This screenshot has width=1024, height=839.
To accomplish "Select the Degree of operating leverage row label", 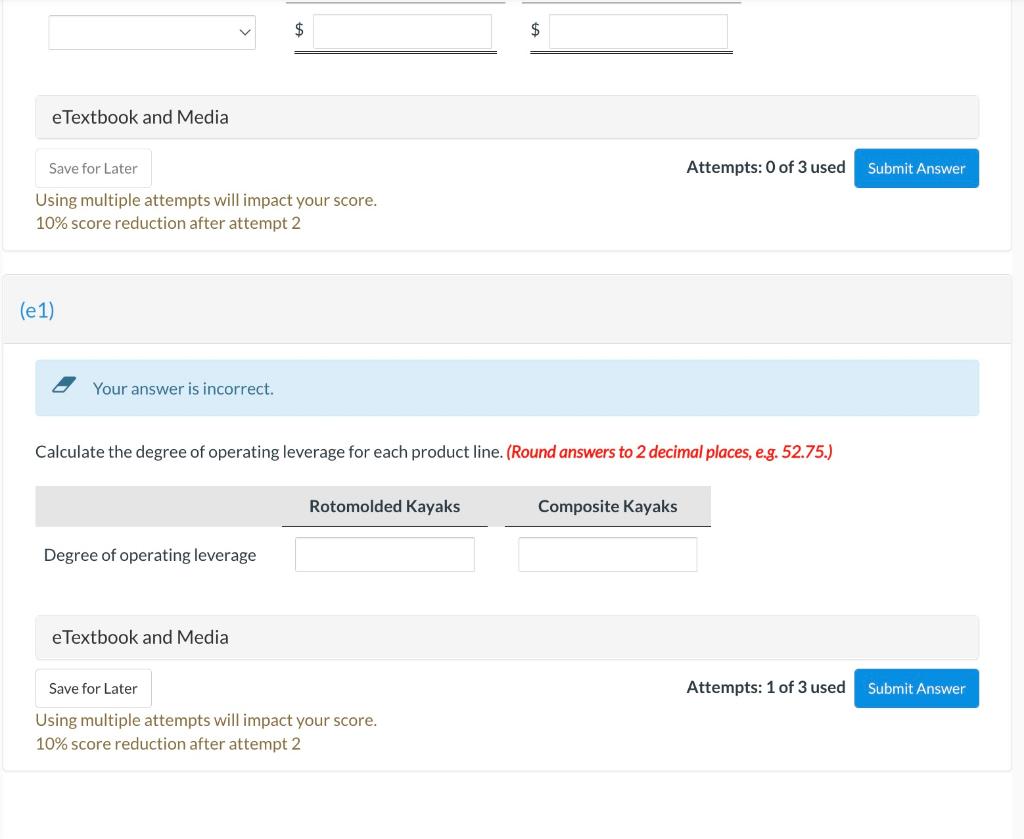I will [150, 554].
